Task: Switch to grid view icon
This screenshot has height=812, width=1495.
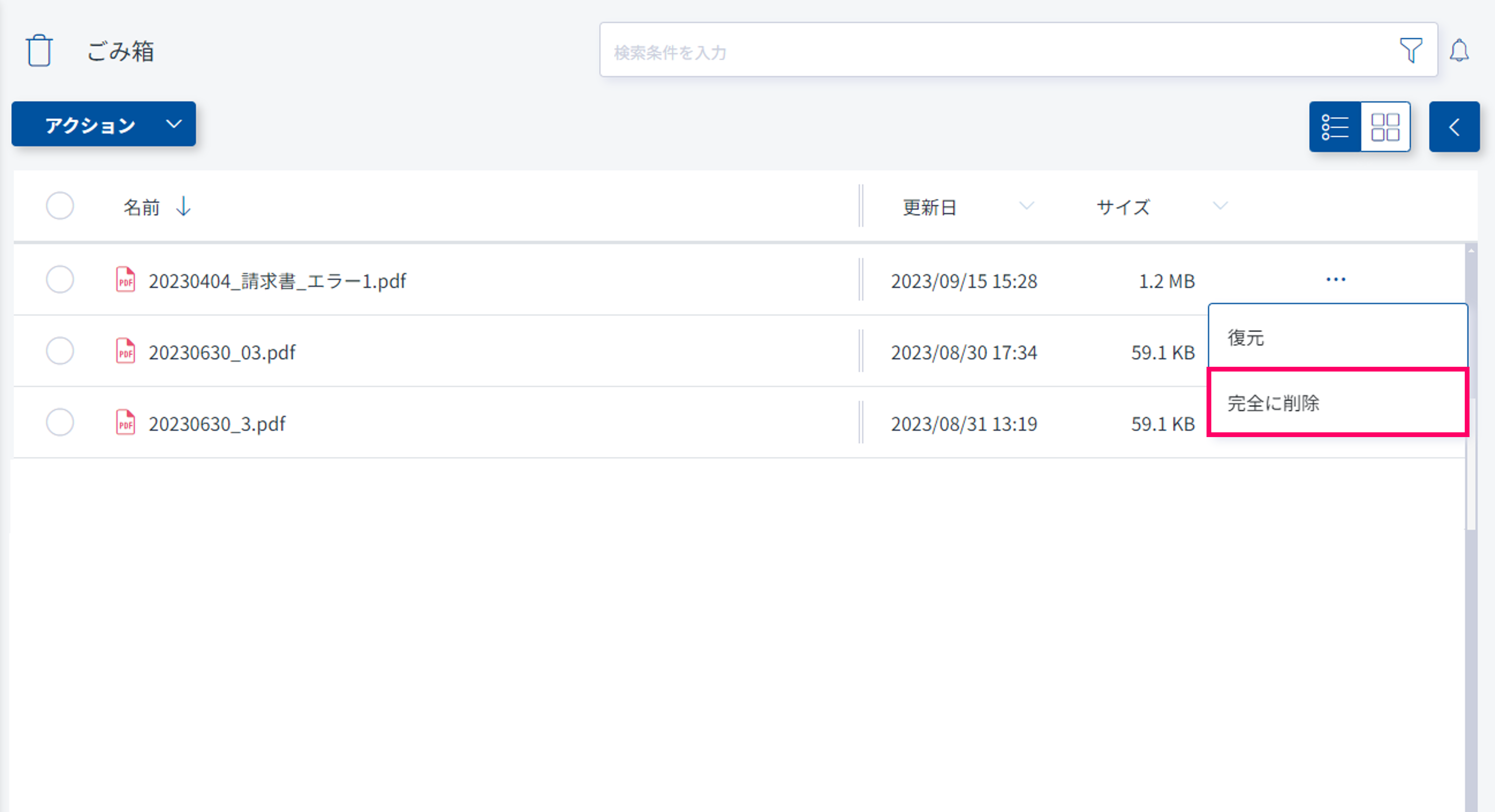Action: coord(1385,127)
